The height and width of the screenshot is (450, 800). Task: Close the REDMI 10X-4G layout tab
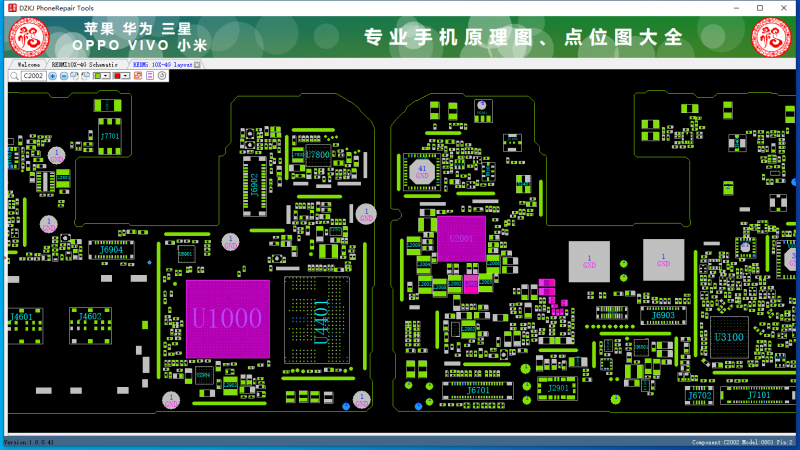[197, 65]
